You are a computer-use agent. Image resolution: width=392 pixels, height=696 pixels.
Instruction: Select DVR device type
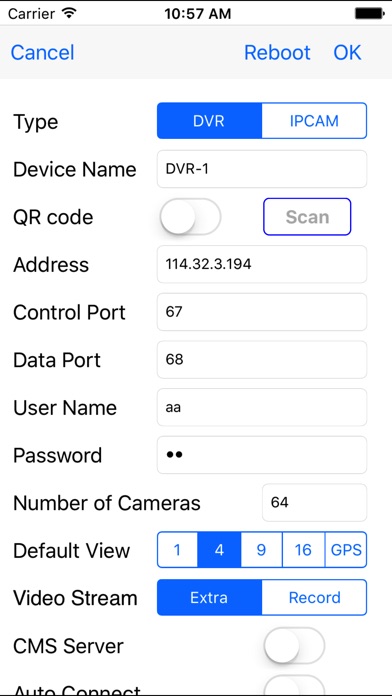210,121
